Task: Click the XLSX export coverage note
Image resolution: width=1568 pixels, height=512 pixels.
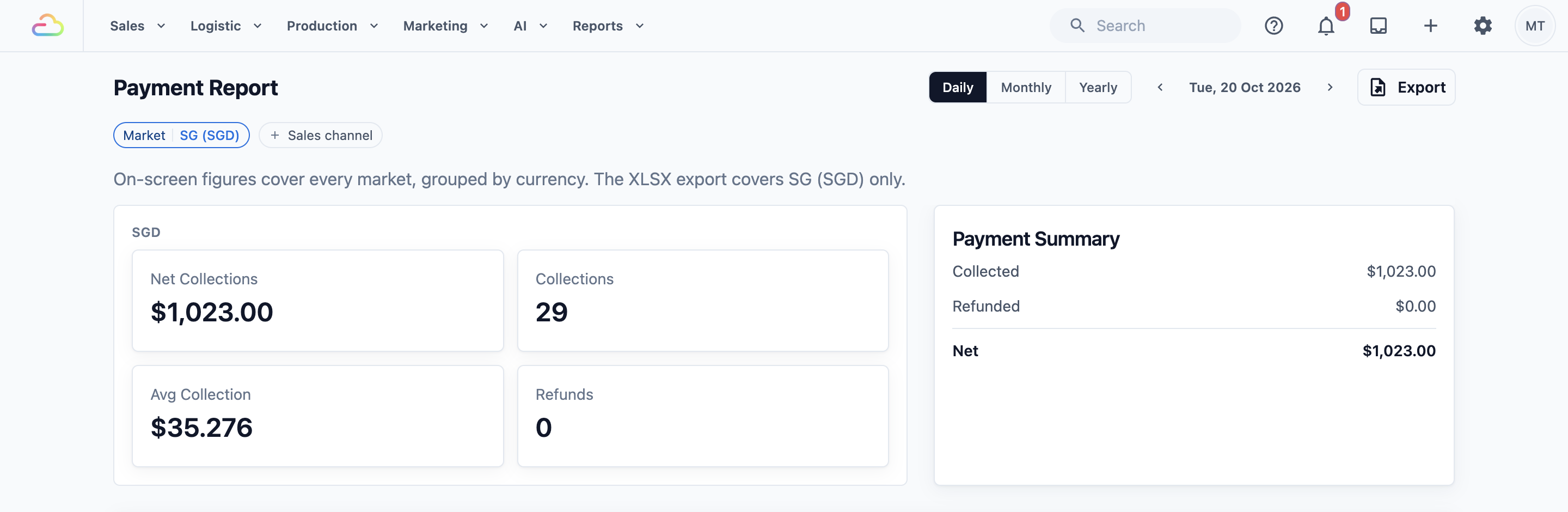Action: [509, 179]
